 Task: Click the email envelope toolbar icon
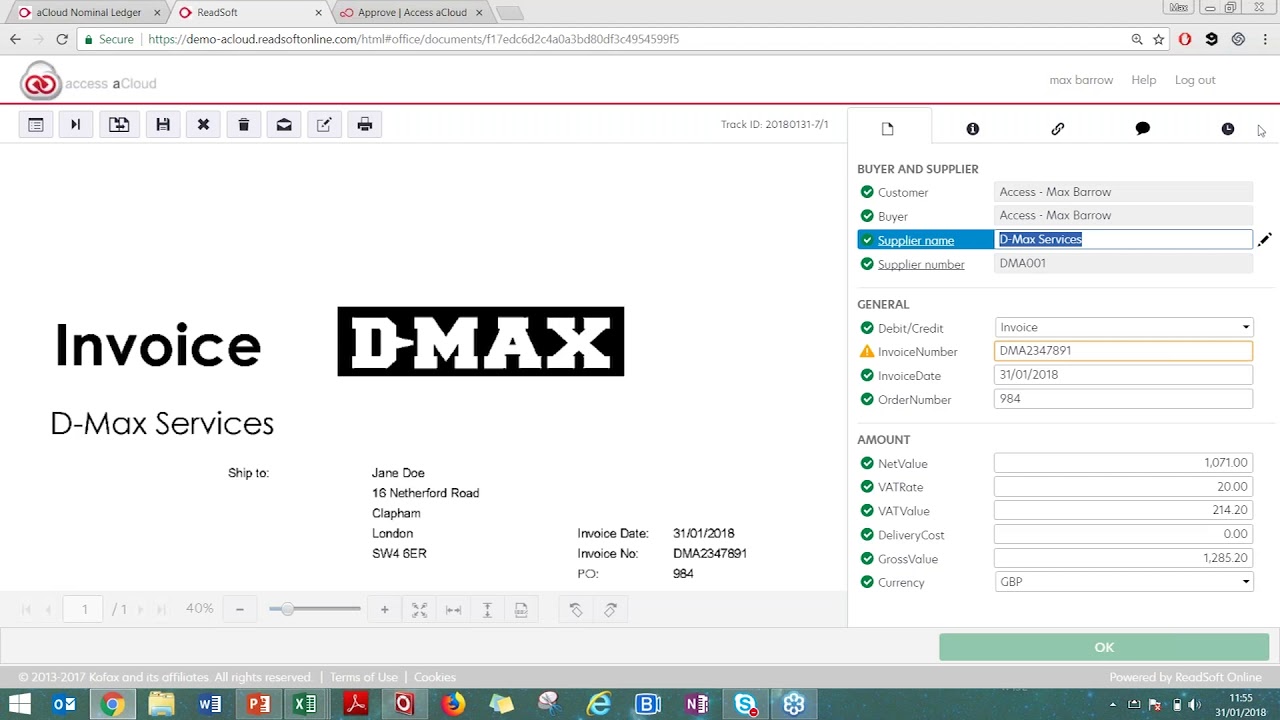[x=284, y=124]
